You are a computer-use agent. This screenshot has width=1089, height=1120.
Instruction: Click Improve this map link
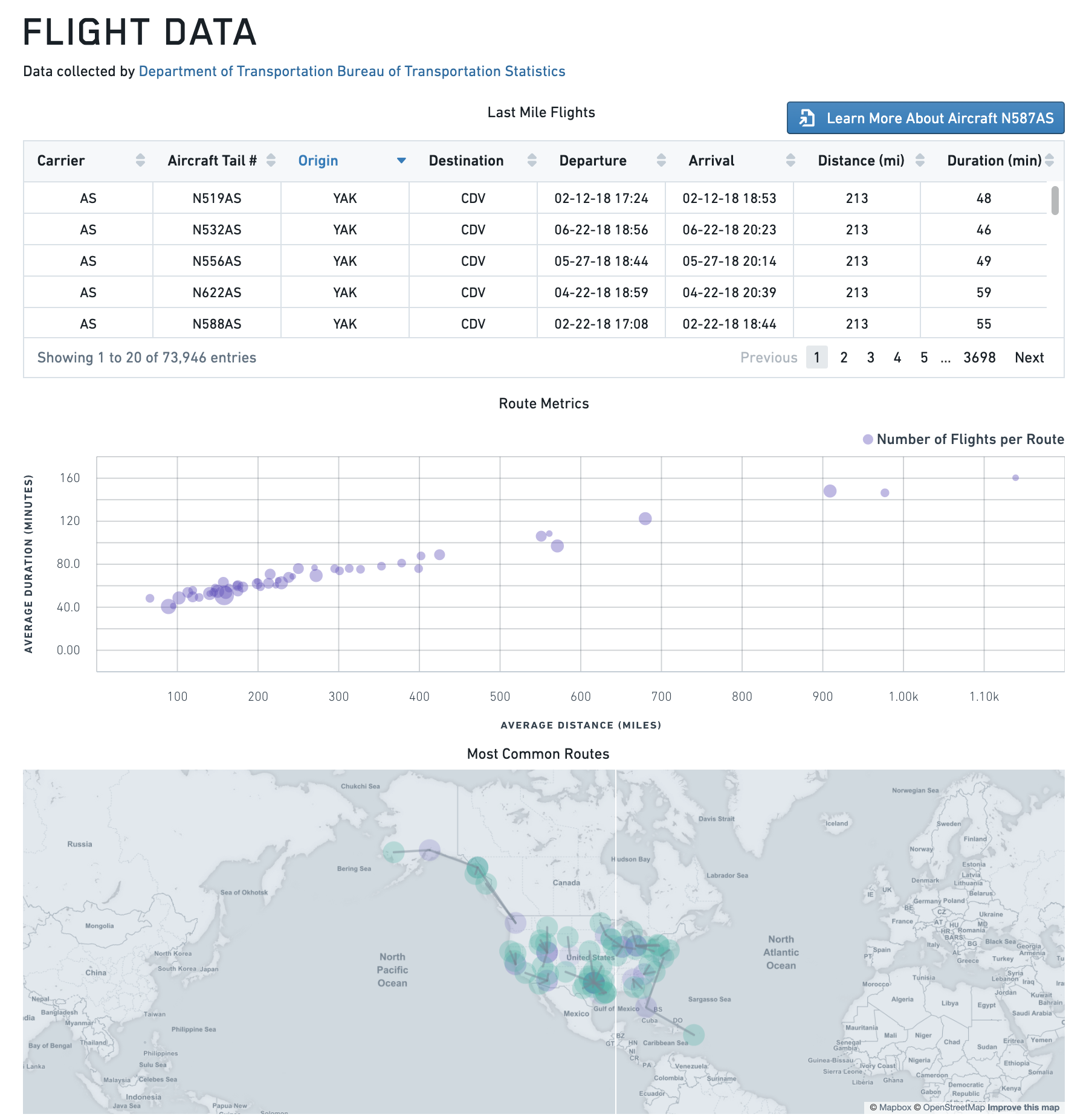click(1023, 1107)
